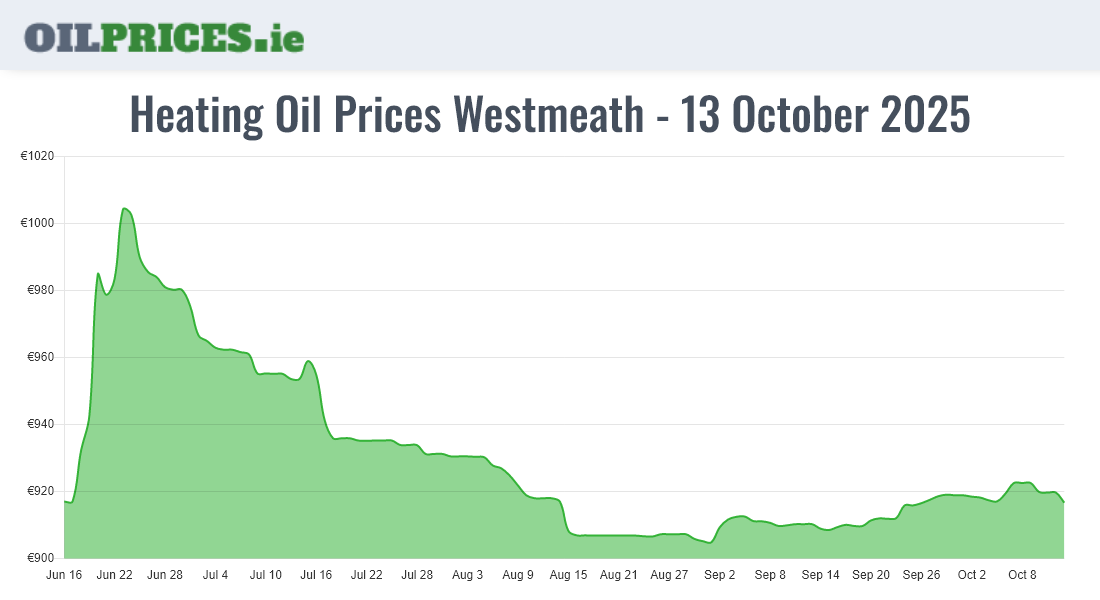Click the Jul 10 x-axis label
Screen dimensions: 1100x600
[266, 575]
